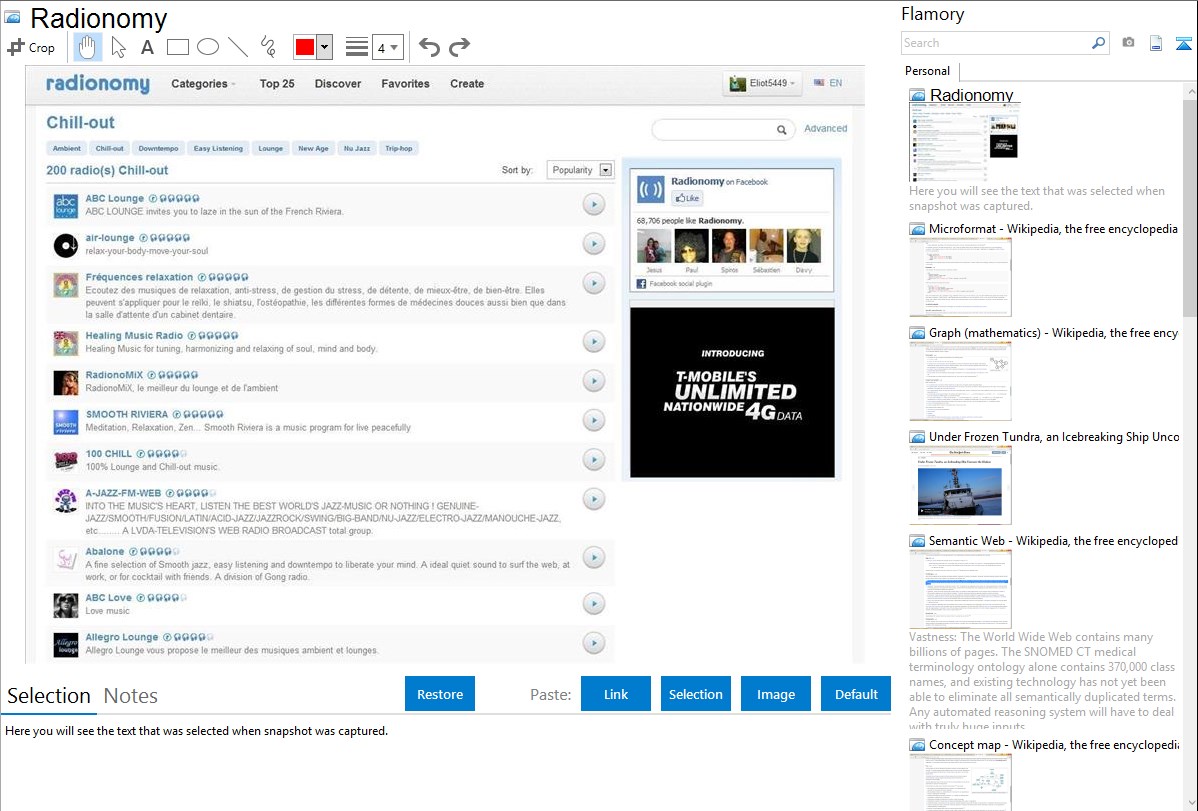Filter by the Downtempo tag
The image size is (1198, 811).
point(158,148)
